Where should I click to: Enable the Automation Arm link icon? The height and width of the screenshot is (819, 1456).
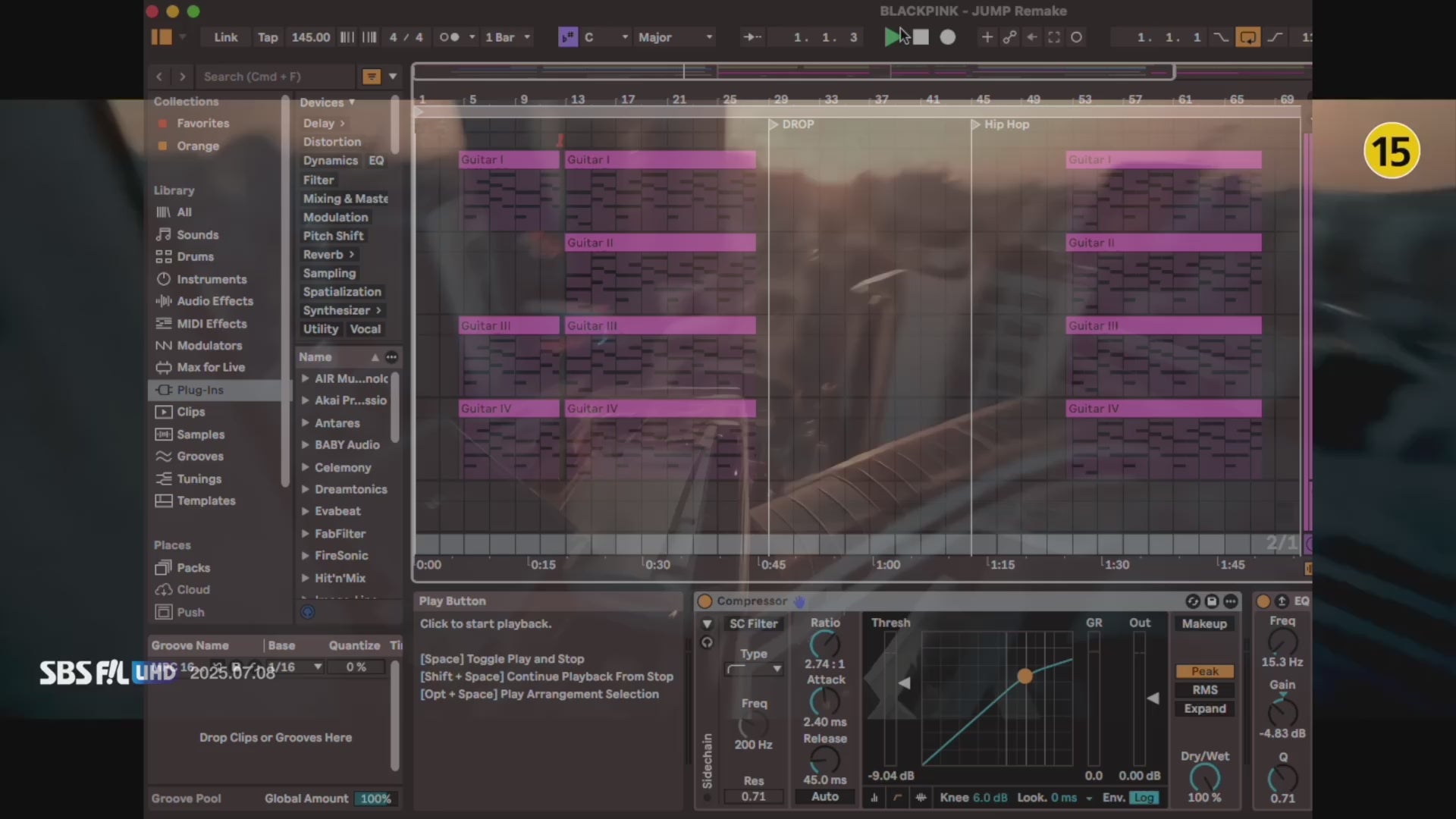[x=1009, y=37]
